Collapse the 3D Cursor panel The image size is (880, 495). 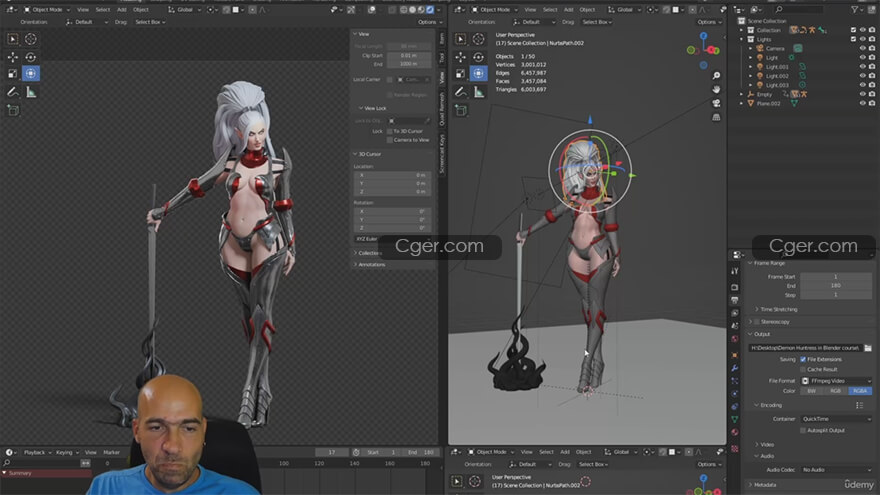point(367,154)
